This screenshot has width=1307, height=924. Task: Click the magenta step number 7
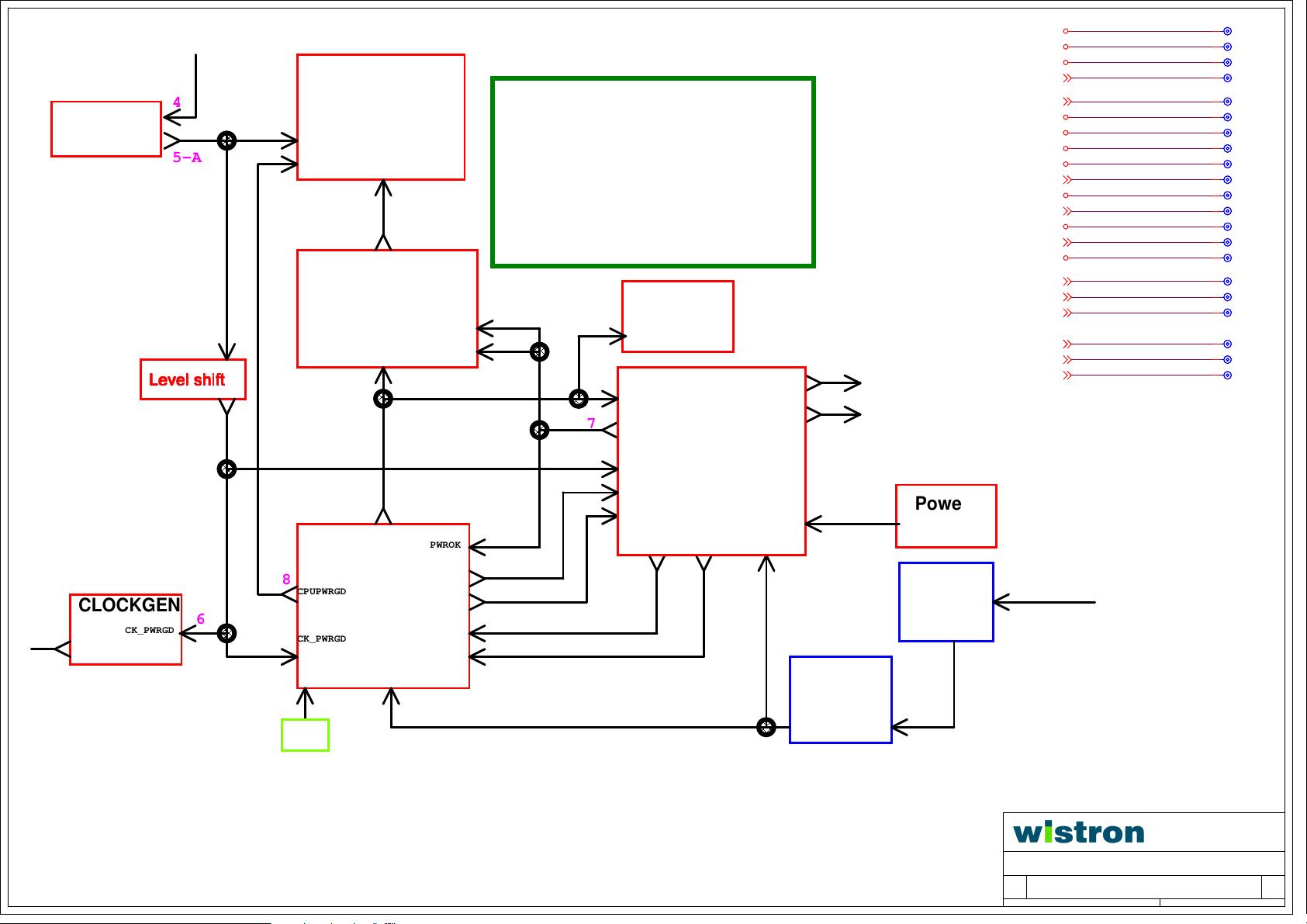pyautogui.click(x=591, y=424)
